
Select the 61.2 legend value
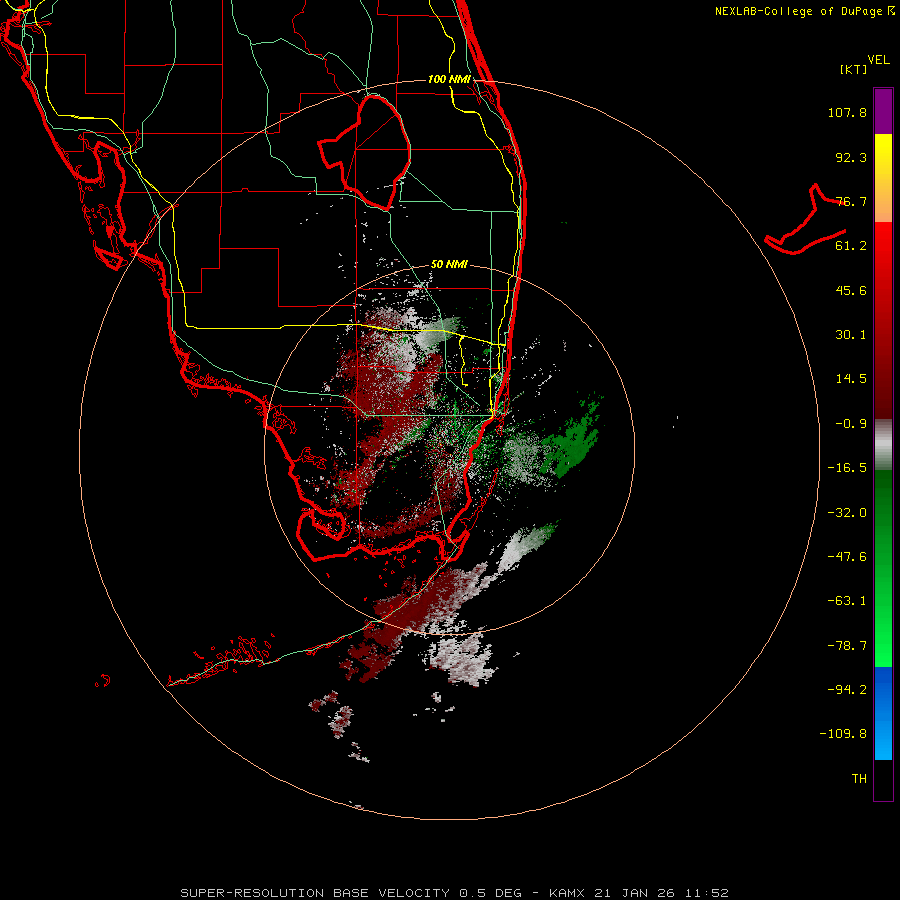851,246
